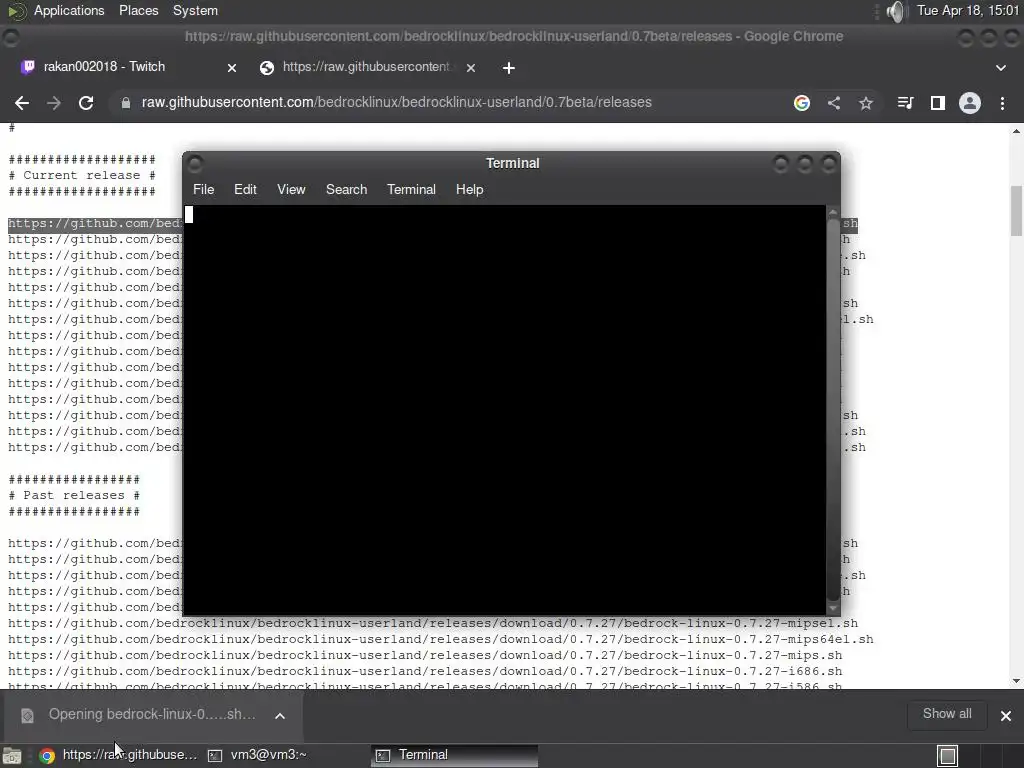Click inside the black terminal area
The height and width of the screenshot is (768, 1024).
coord(505,409)
